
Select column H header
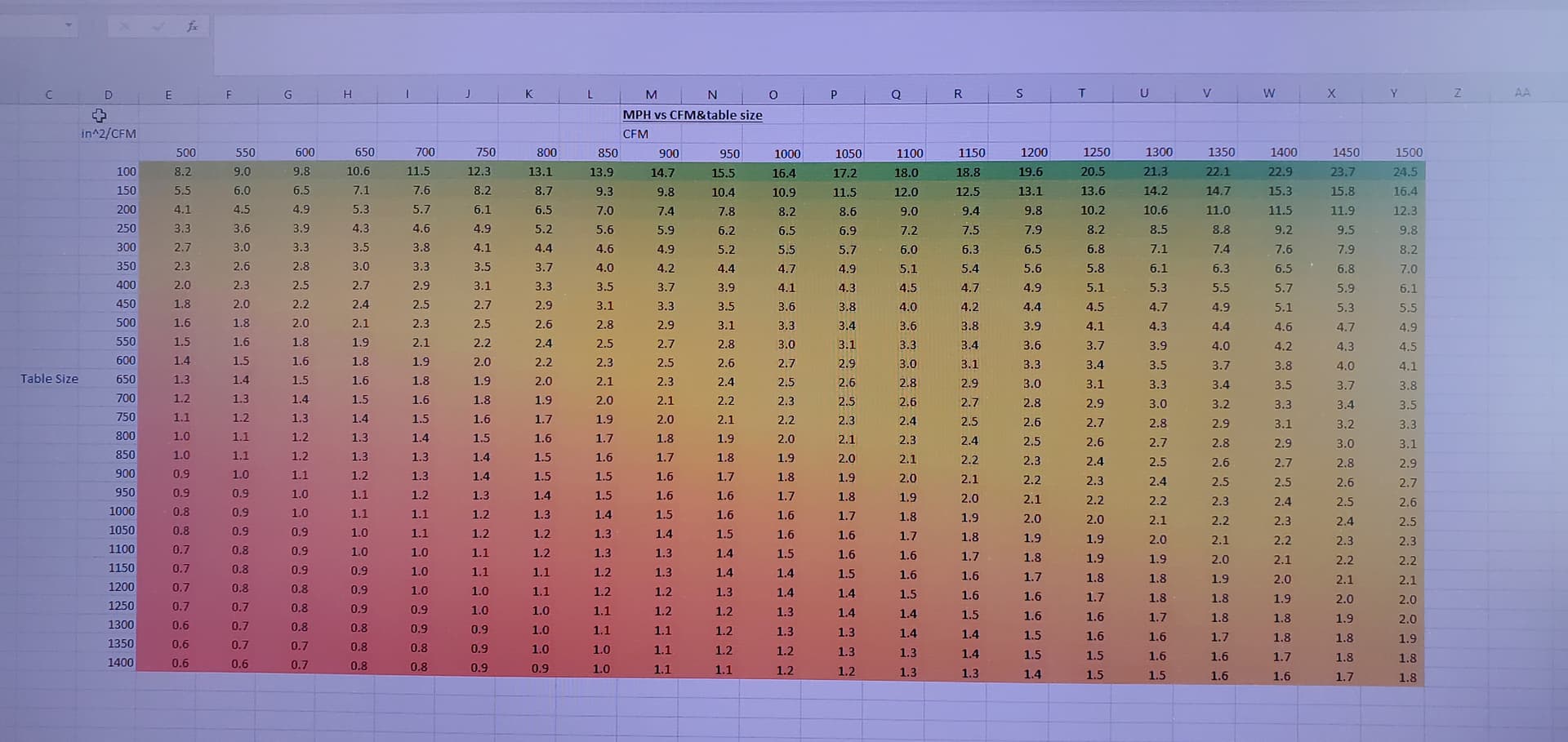347,95
